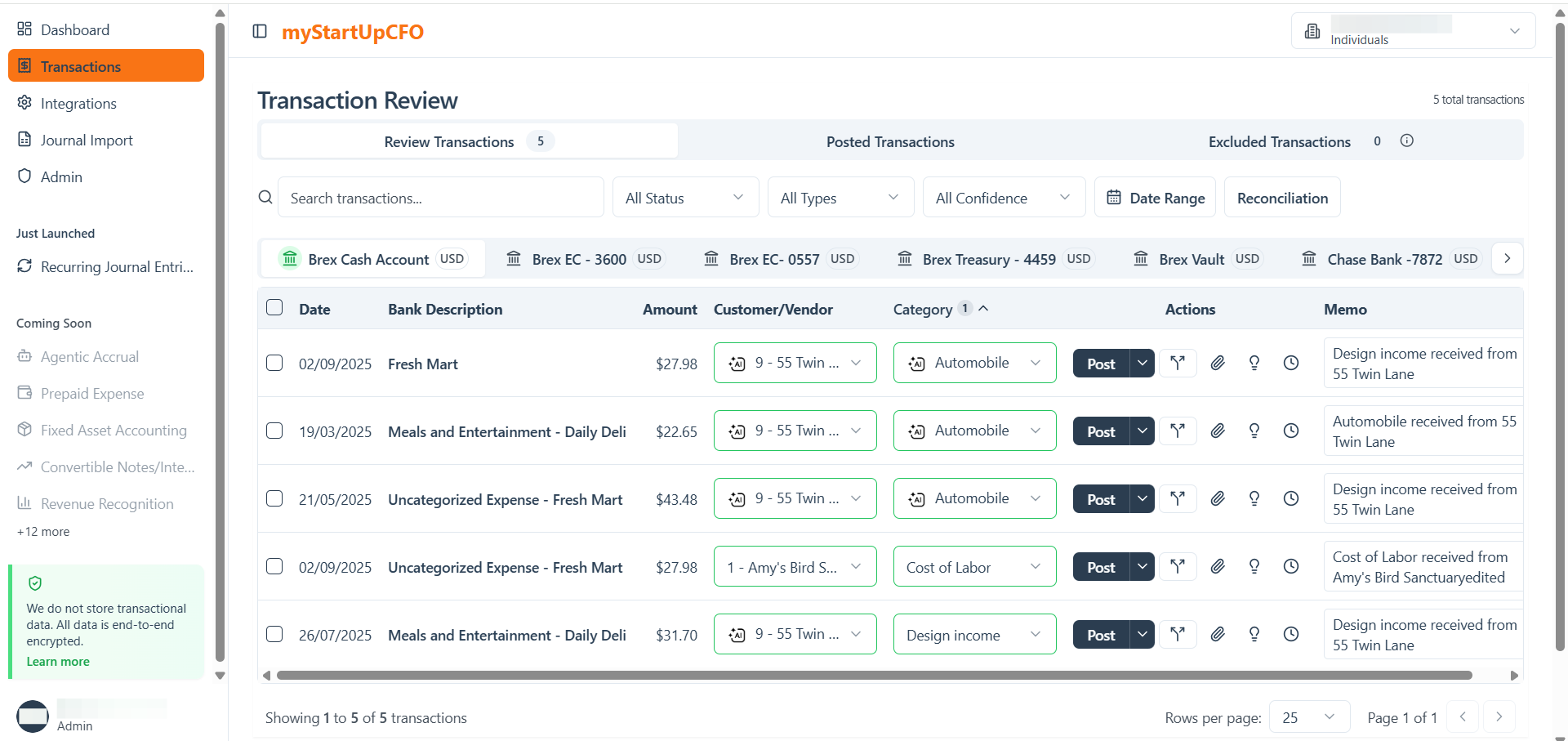The height and width of the screenshot is (741, 1568).
Task: Open Amy's Bird vendor dropdown
Action: pyautogui.click(x=795, y=566)
